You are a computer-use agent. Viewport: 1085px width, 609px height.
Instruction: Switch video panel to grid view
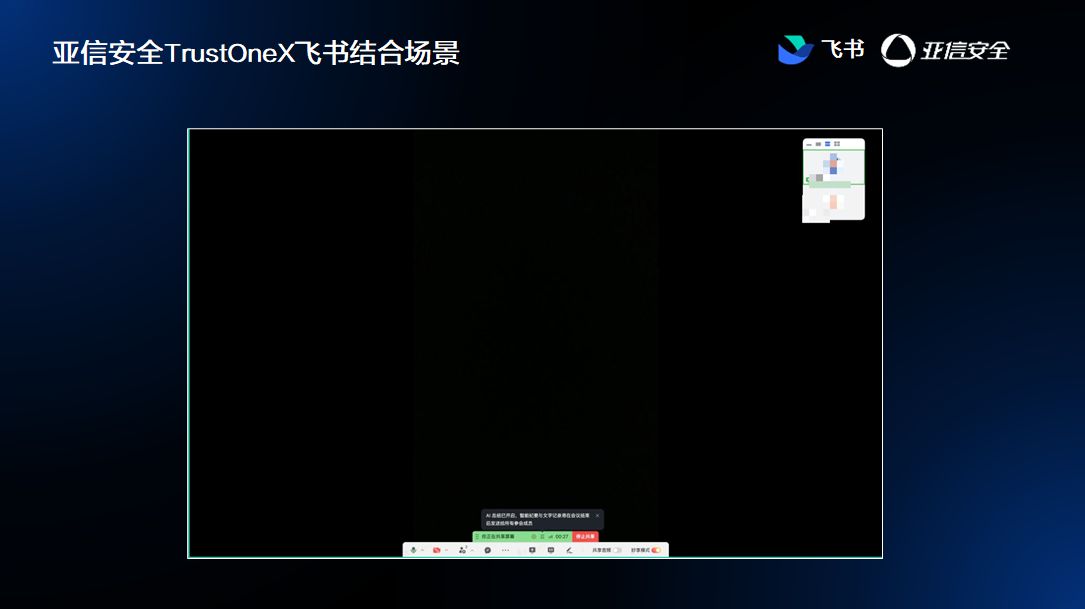[x=837, y=144]
